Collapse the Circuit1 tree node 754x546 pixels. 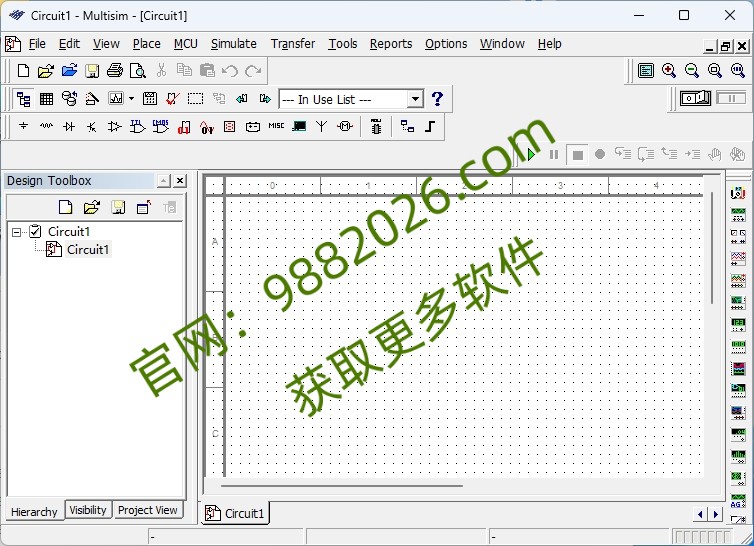click(16, 232)
